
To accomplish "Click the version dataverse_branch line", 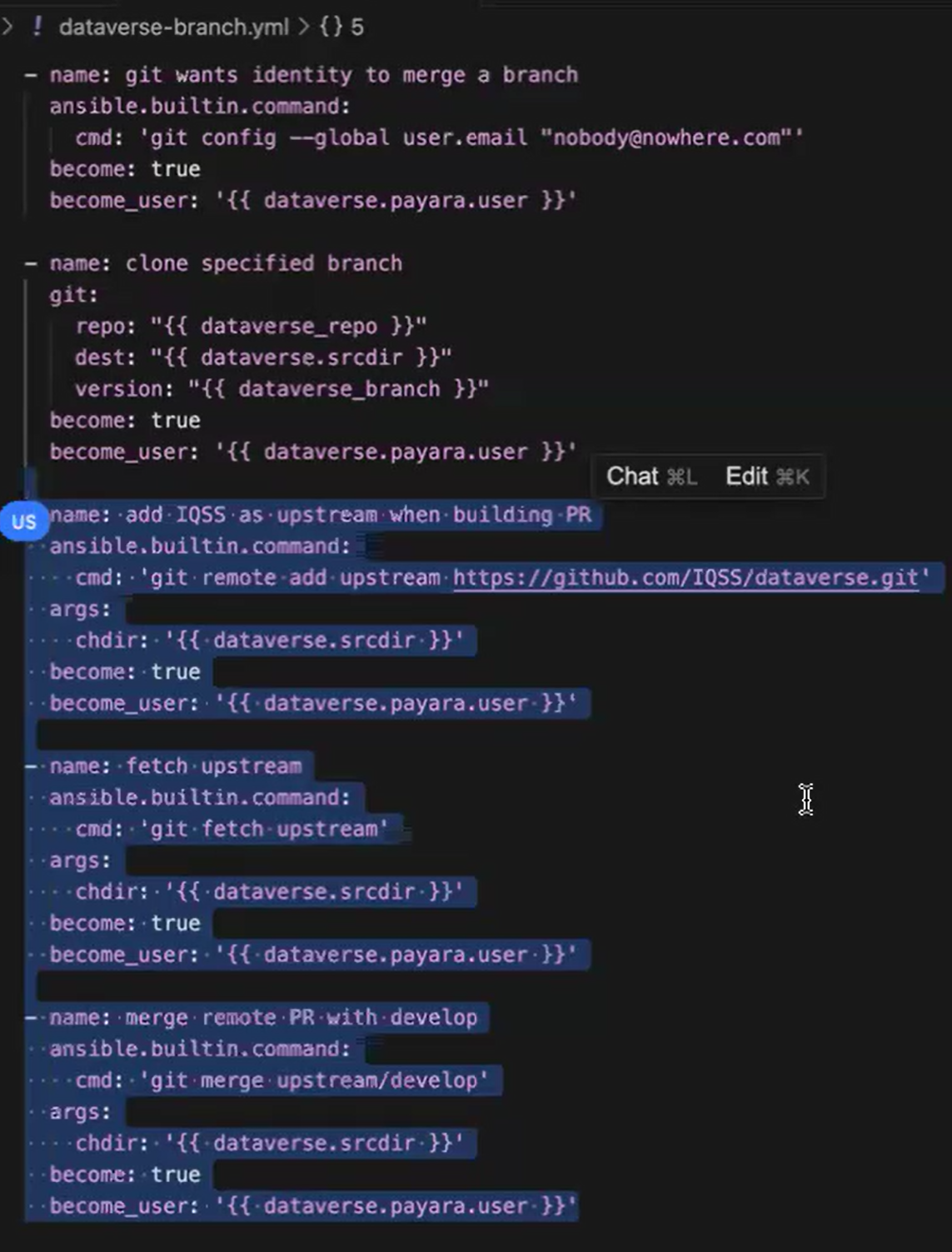I will (x=281, y=389).
